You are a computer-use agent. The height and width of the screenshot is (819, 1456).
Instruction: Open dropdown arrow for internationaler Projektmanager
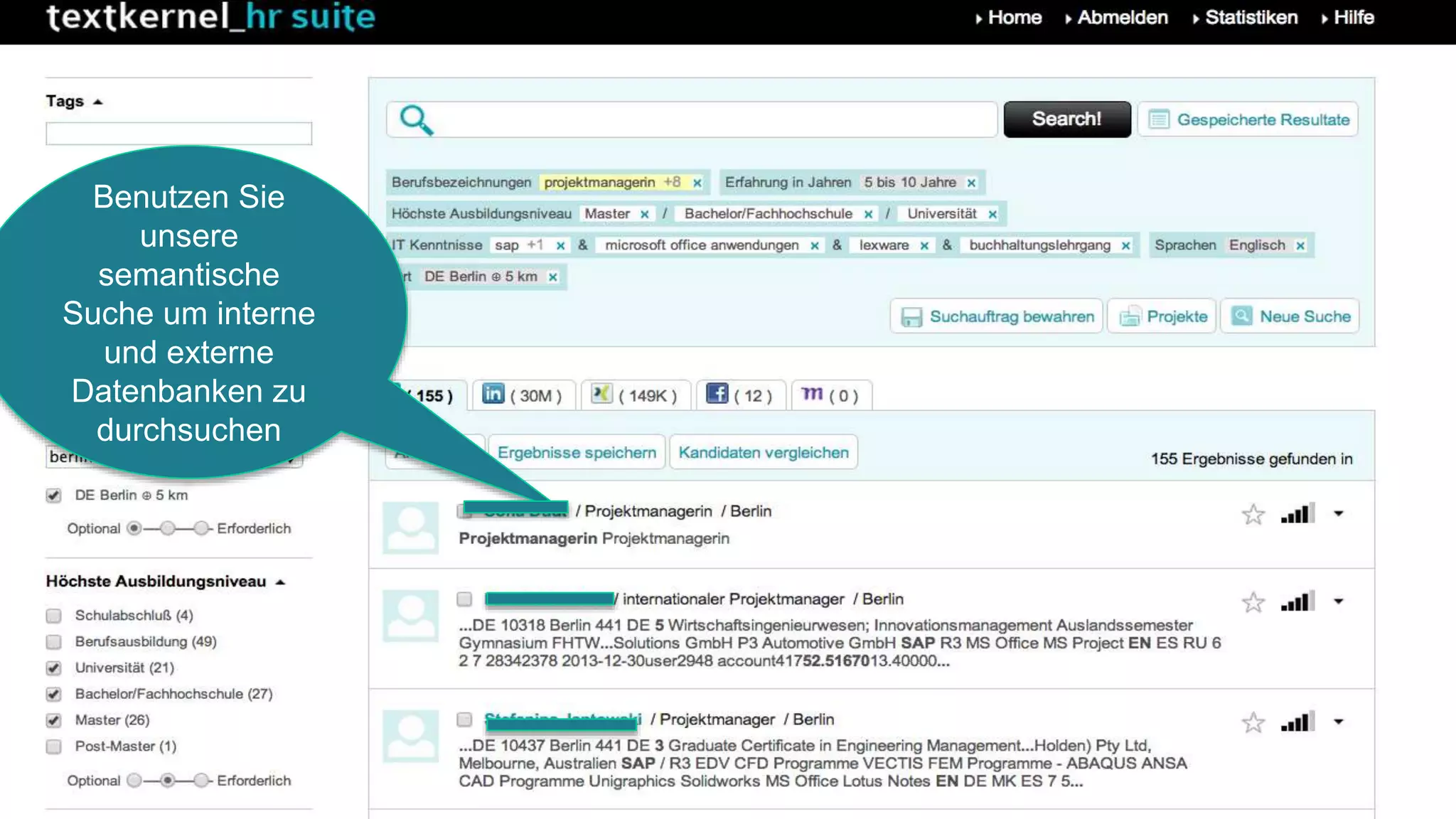1338,601
